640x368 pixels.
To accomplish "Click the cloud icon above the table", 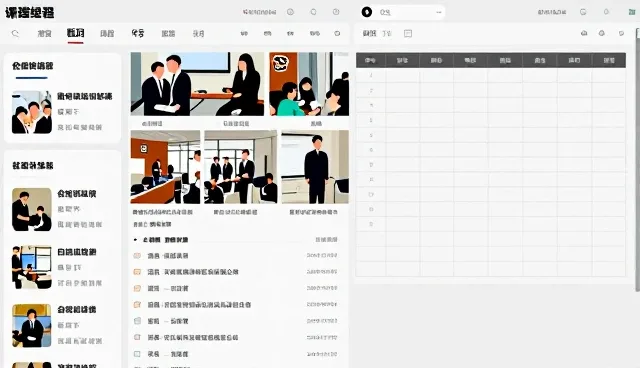I will [x=584, y=33].
